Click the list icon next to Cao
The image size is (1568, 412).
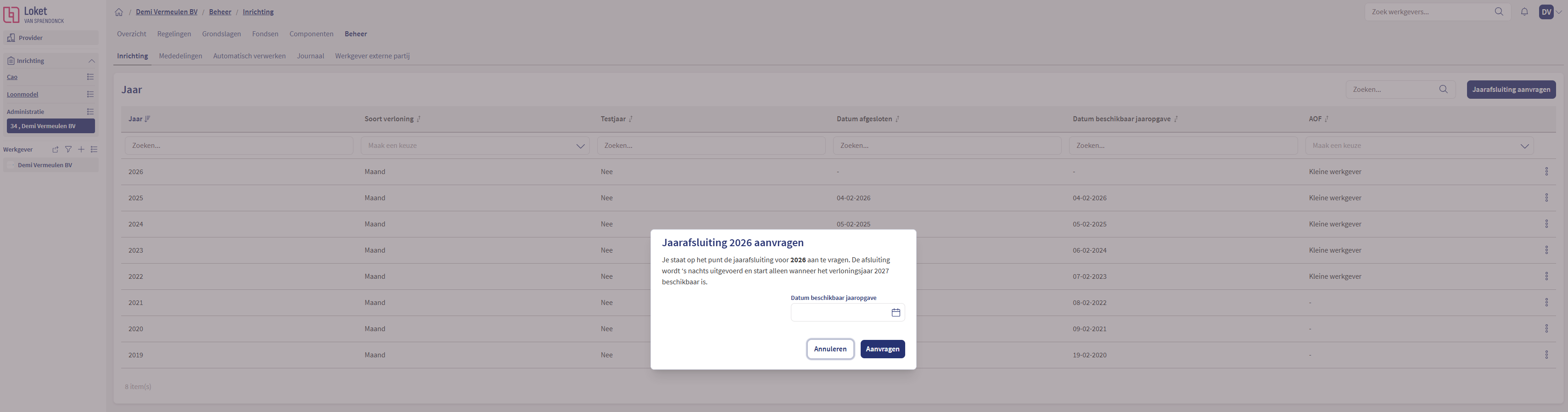point(90,77)
